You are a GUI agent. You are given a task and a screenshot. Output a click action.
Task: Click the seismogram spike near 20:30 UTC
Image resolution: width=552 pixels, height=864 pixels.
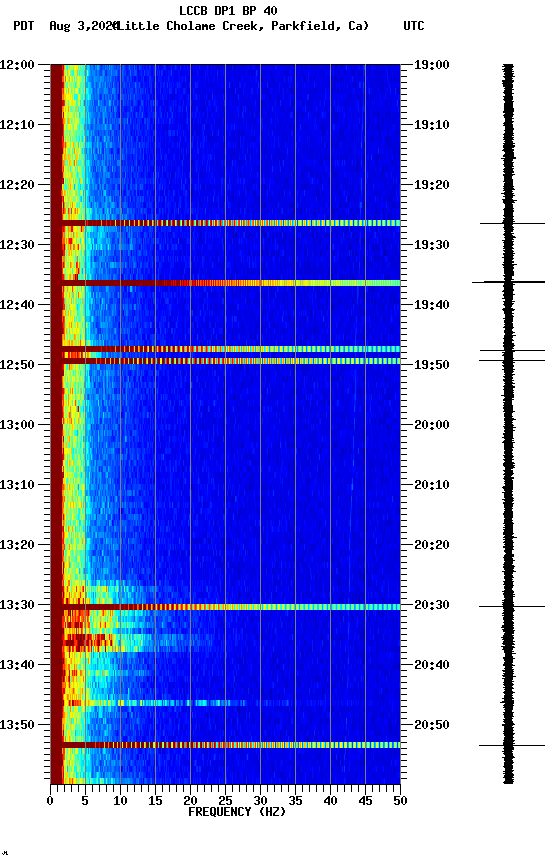512,607
